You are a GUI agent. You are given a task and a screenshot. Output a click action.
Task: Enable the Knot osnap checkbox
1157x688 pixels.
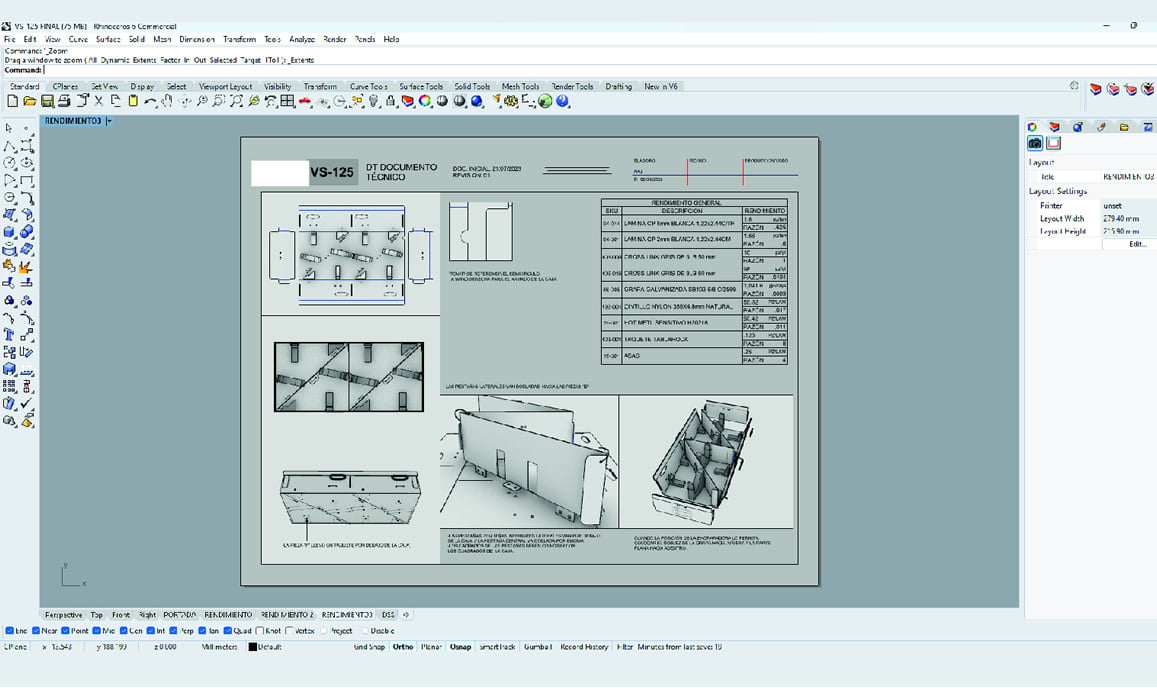pyautogui.click(x=260, y=631)
